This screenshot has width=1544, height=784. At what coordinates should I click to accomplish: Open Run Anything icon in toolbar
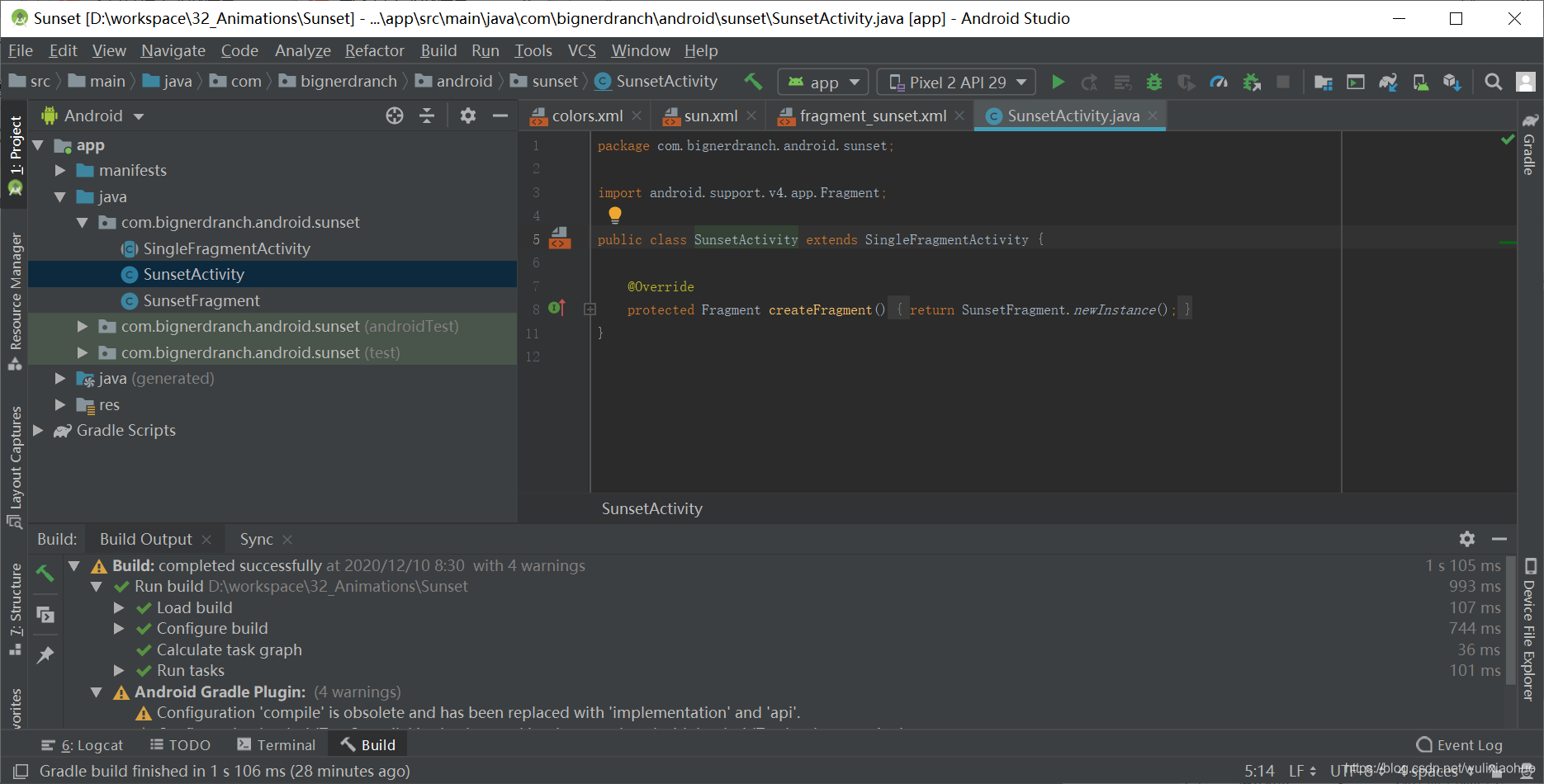[x=1356, y=82]
